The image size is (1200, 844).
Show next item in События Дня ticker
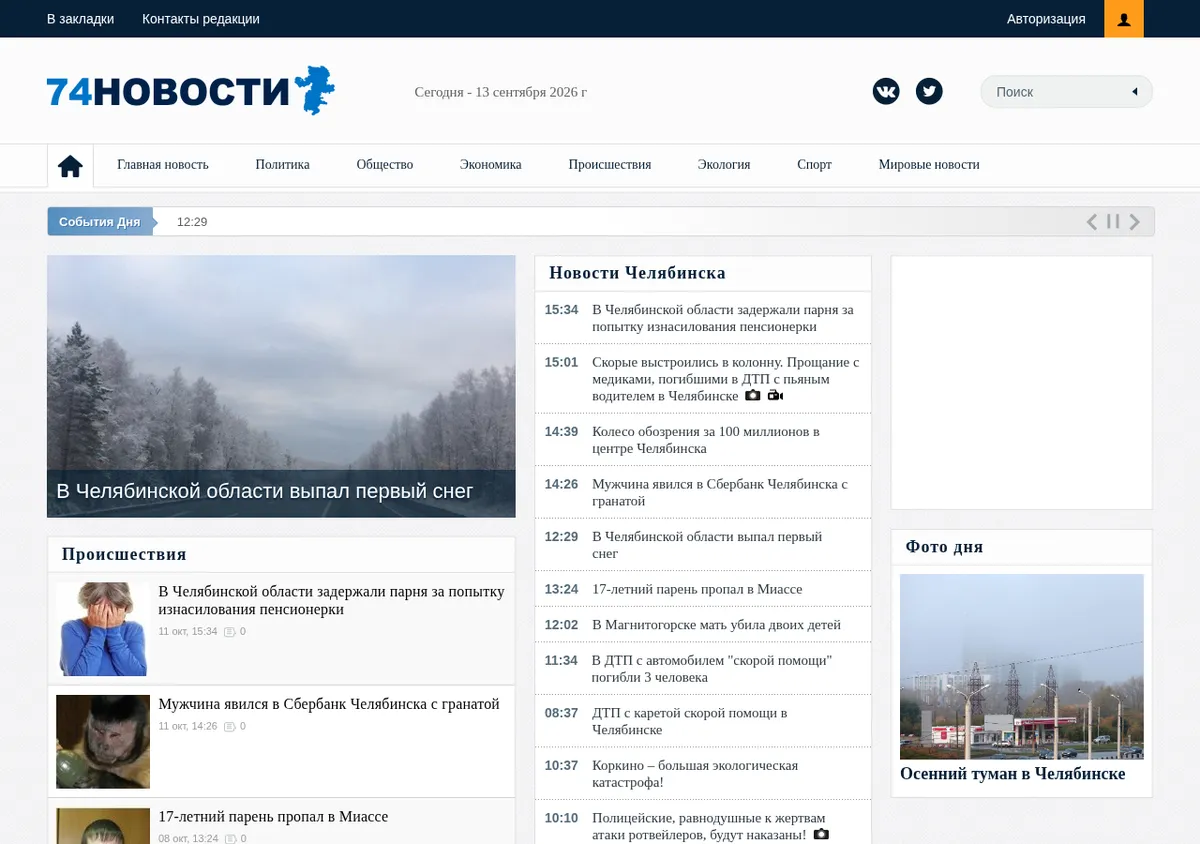click(1135, 222)
